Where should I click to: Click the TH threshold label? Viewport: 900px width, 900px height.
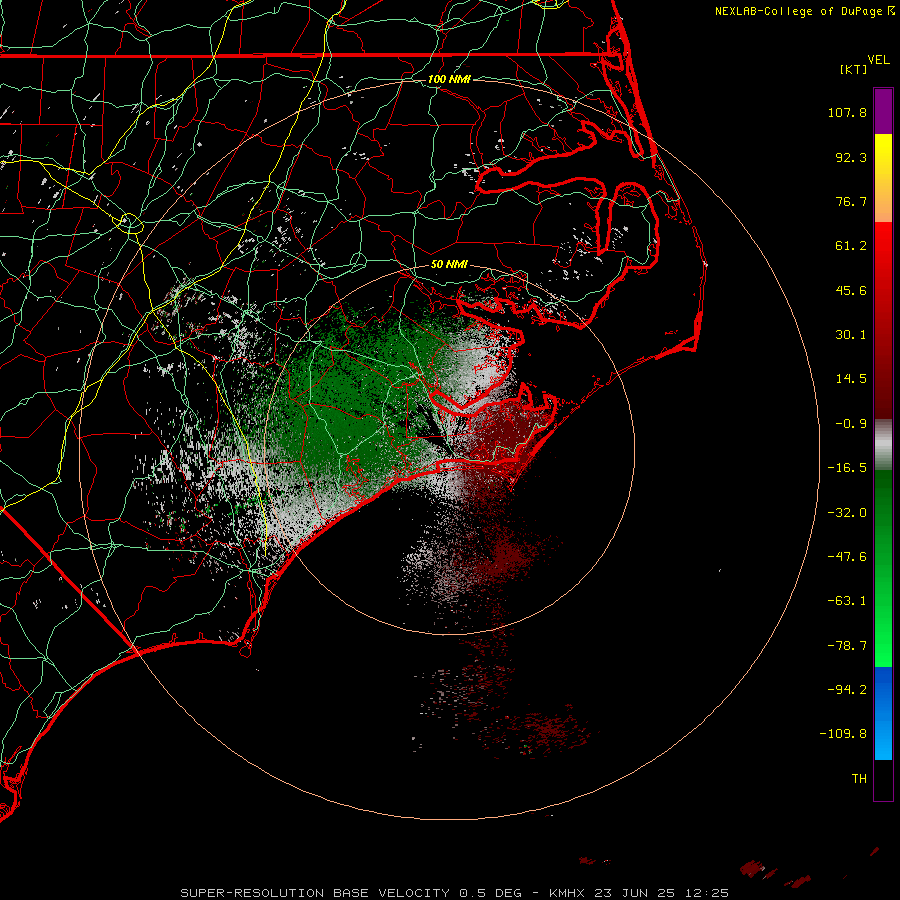click(x=859, y=778)
